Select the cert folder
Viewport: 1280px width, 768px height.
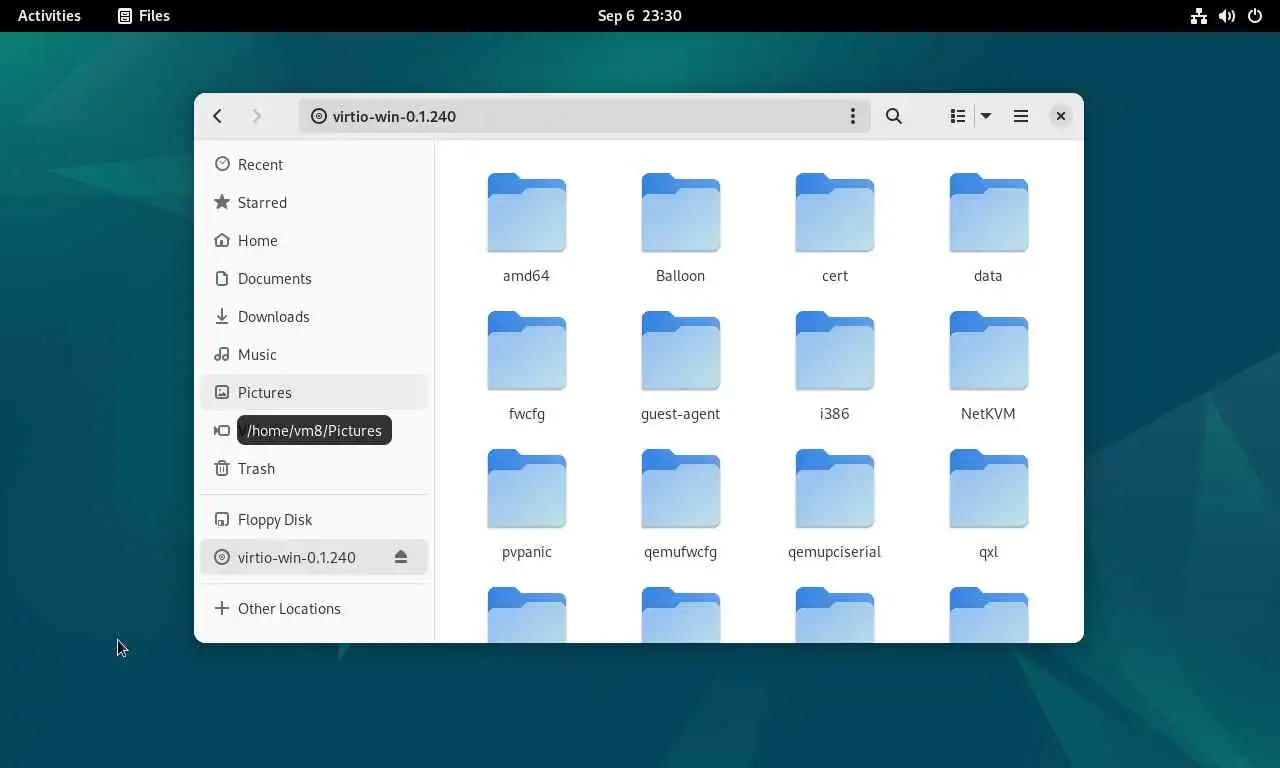point(834,228)
